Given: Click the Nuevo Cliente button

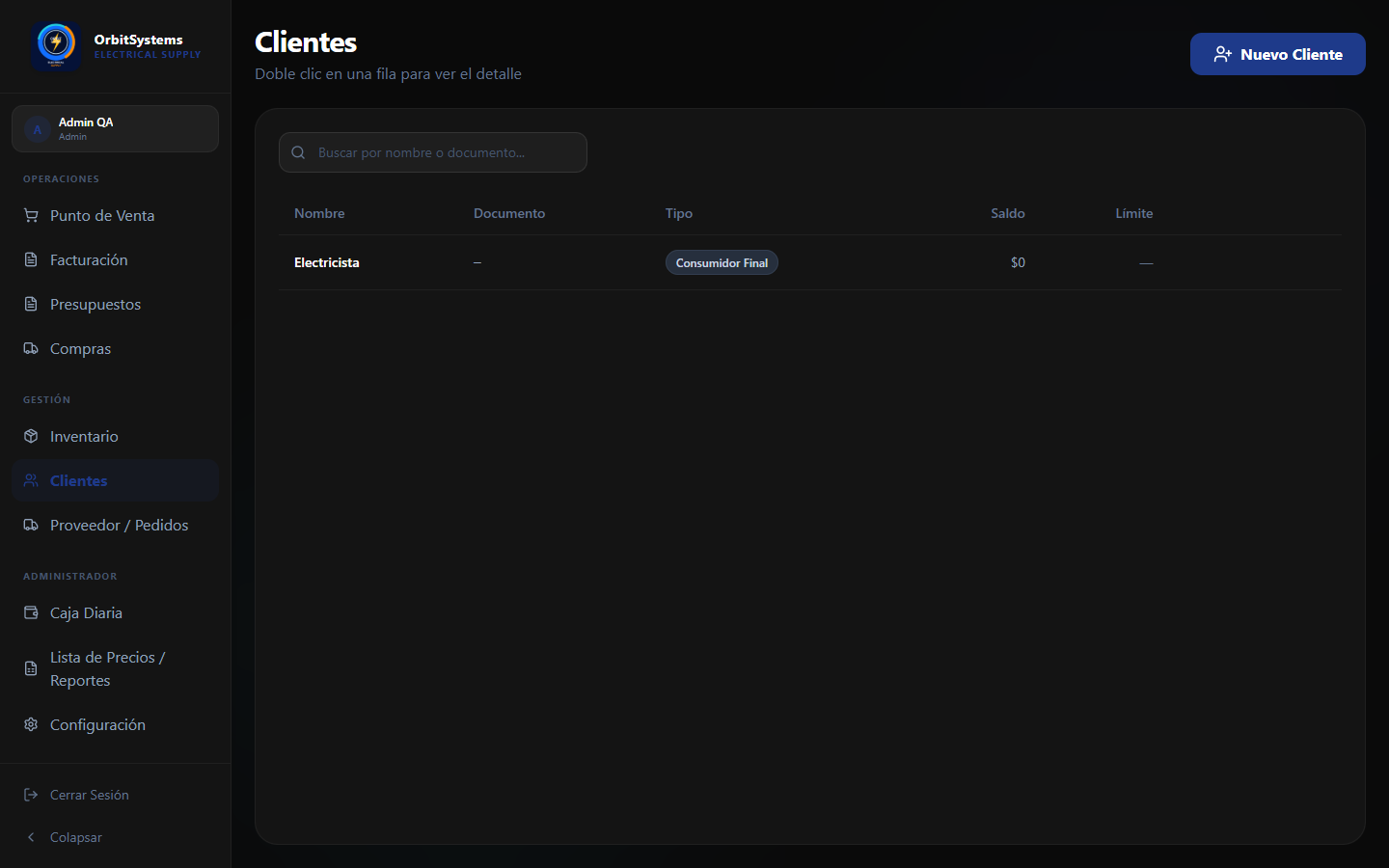Looking at the screenshot, I should click(x=1277, y=54).
